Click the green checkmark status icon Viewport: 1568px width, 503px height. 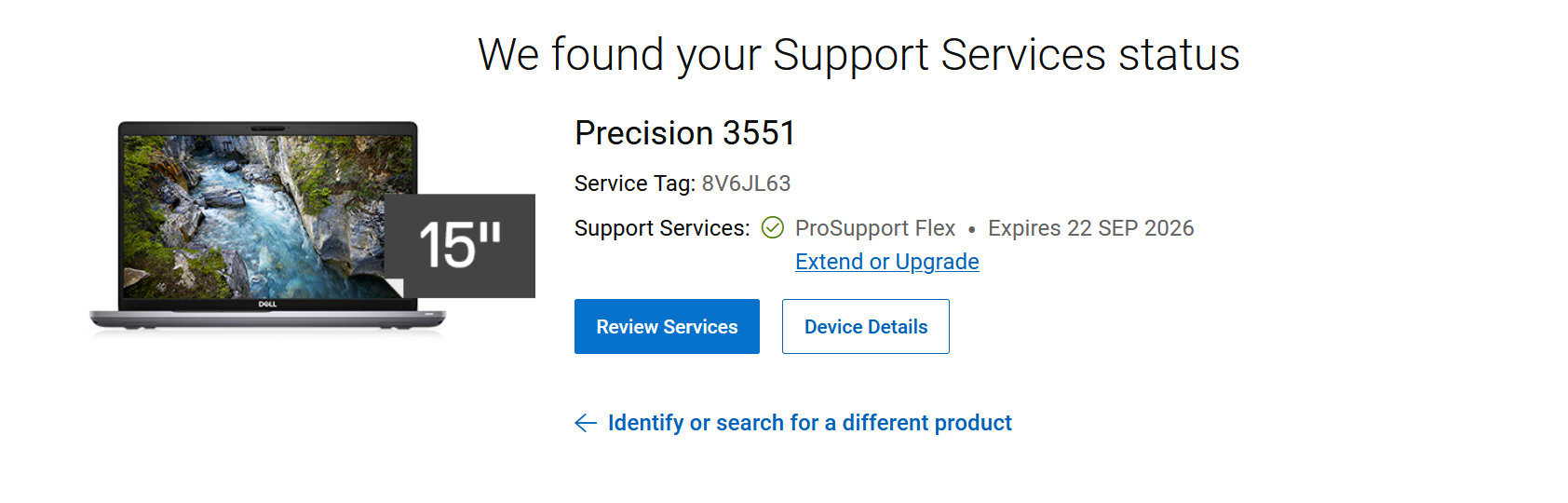(773, 228)
